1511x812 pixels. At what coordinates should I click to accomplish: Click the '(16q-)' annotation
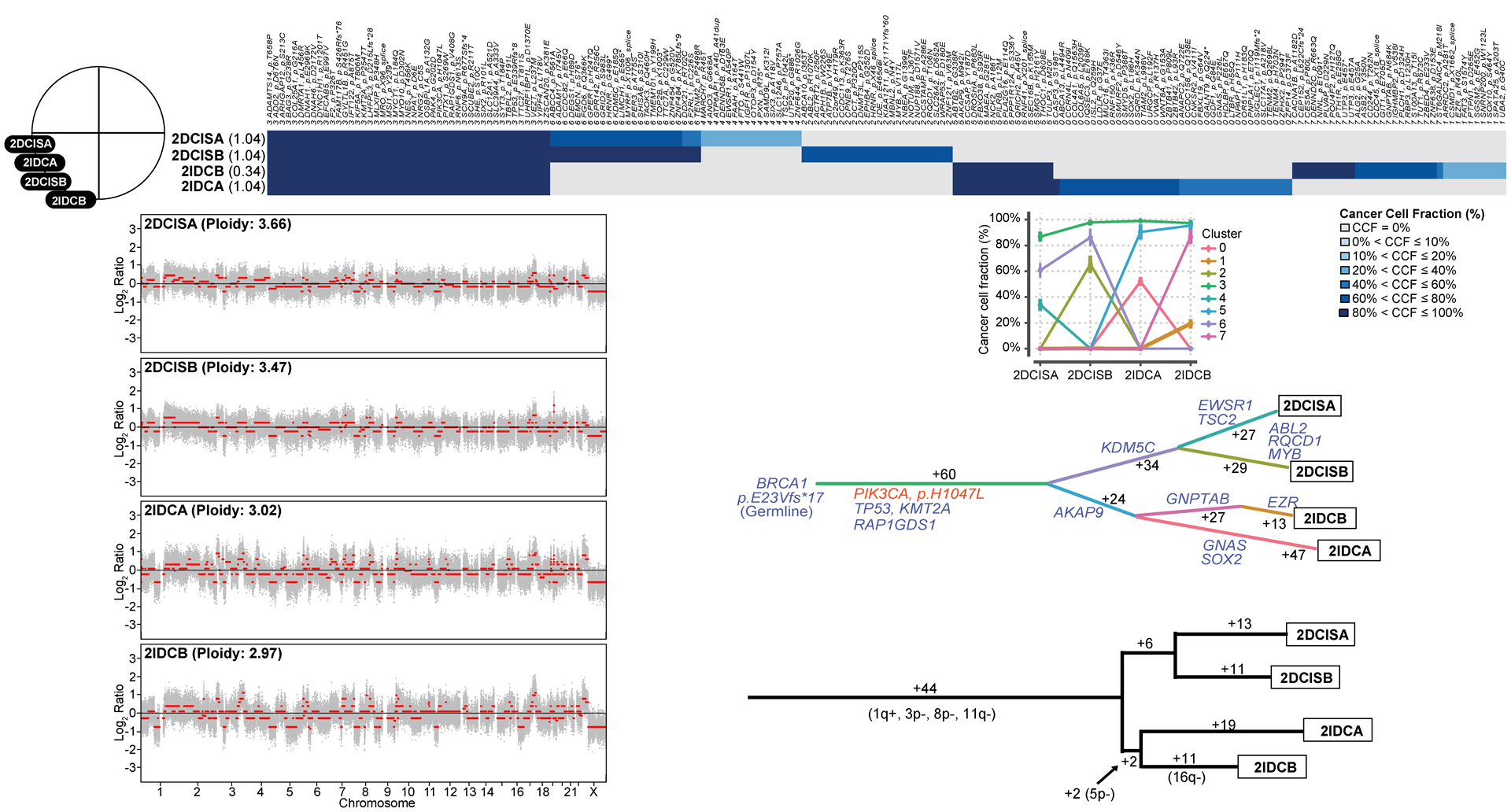1187,777
